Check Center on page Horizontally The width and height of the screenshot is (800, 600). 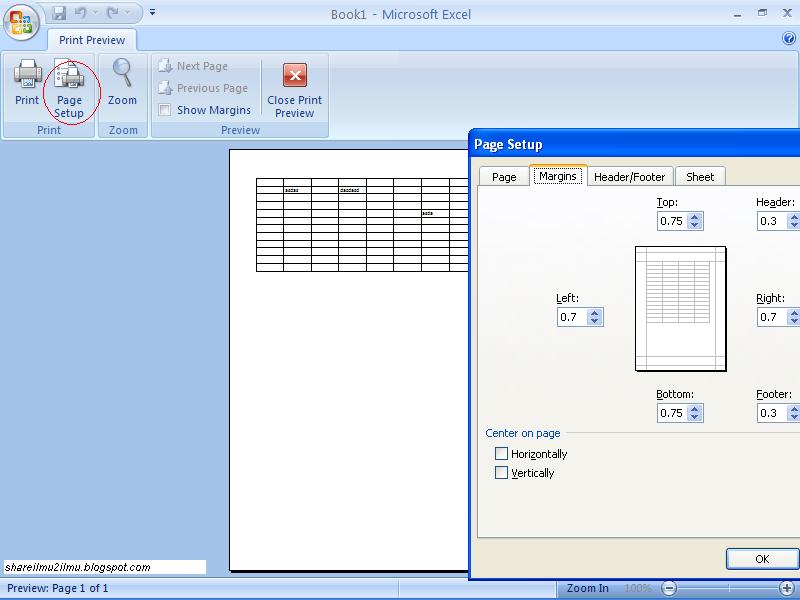pos(502,454)
